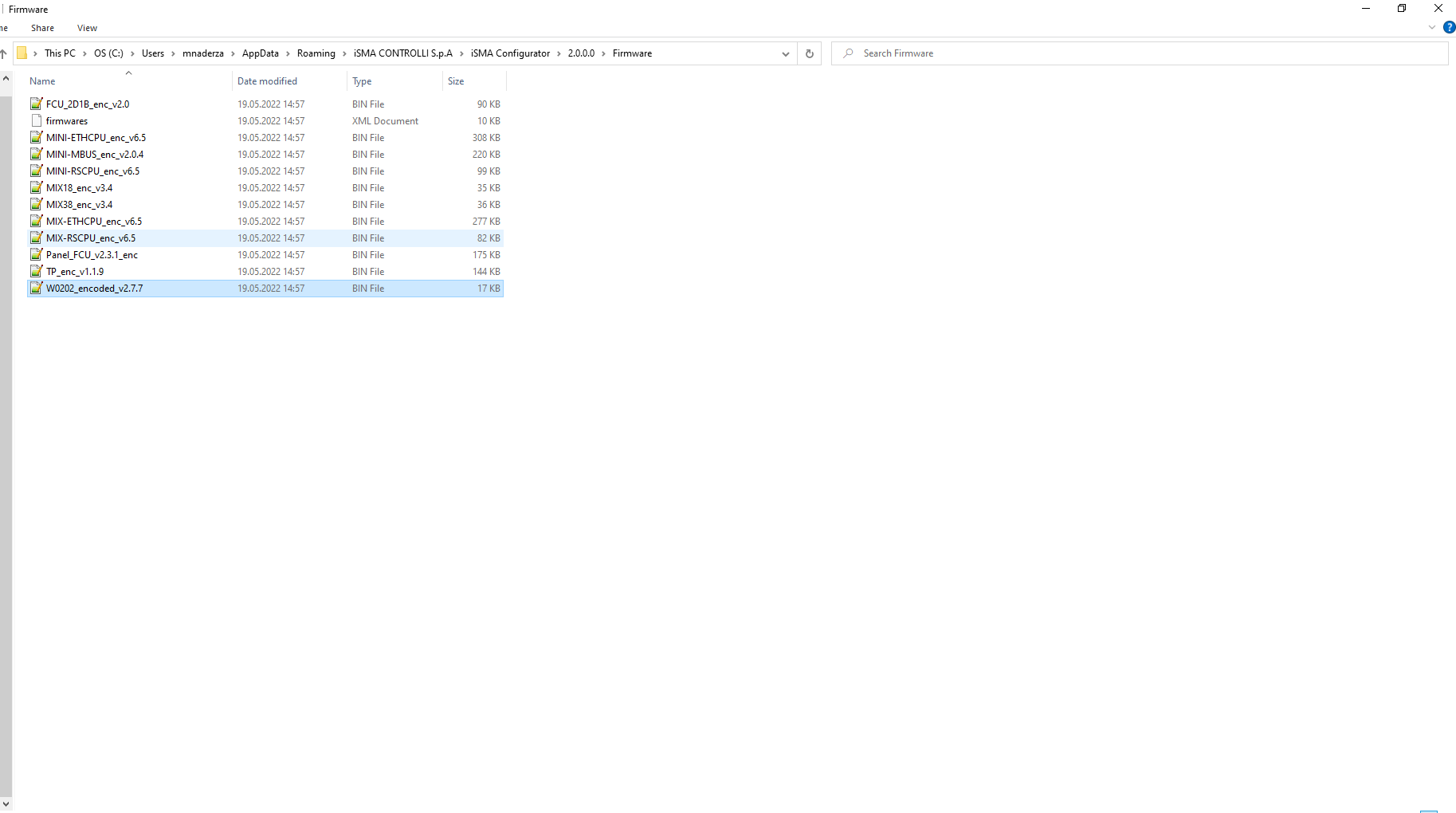Click the up-arrow navigation icon
Image resolution: width=1456 pixels, height=813 pixels.
pyautogui.click(x=6, y=53)
